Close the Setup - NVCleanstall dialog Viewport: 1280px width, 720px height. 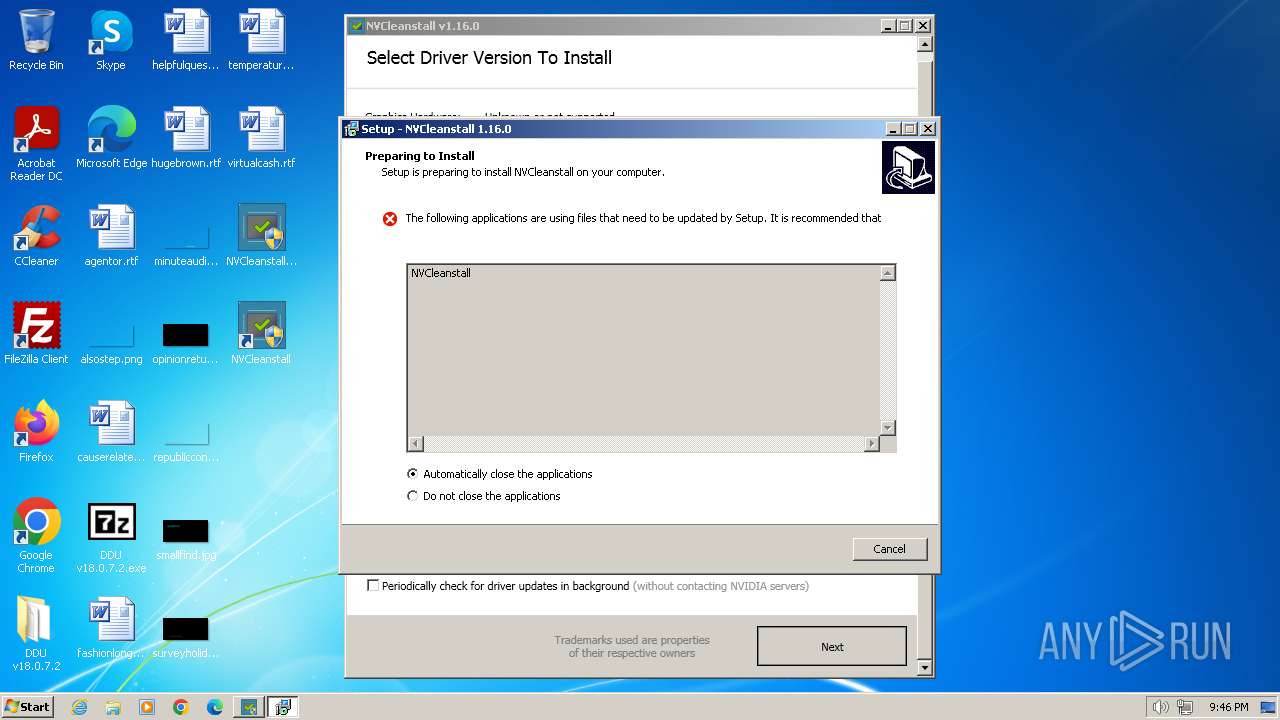(928, 129)
